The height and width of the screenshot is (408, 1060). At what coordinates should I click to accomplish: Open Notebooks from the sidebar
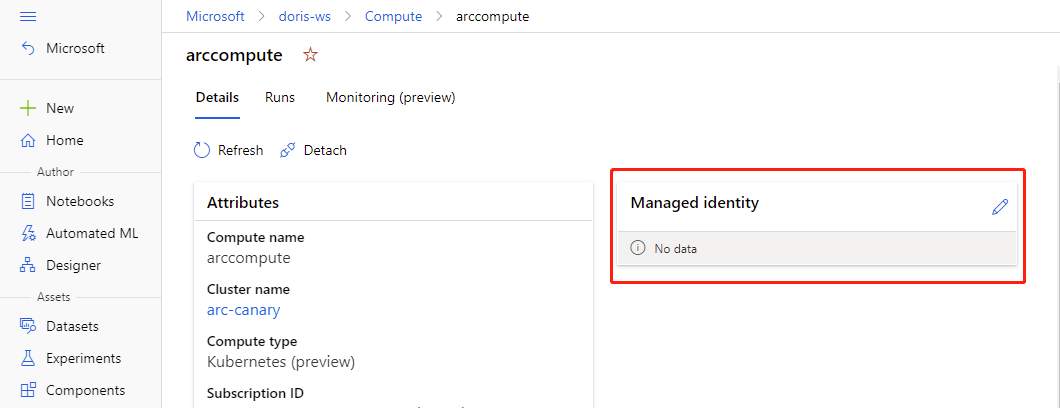coord(79,201)
